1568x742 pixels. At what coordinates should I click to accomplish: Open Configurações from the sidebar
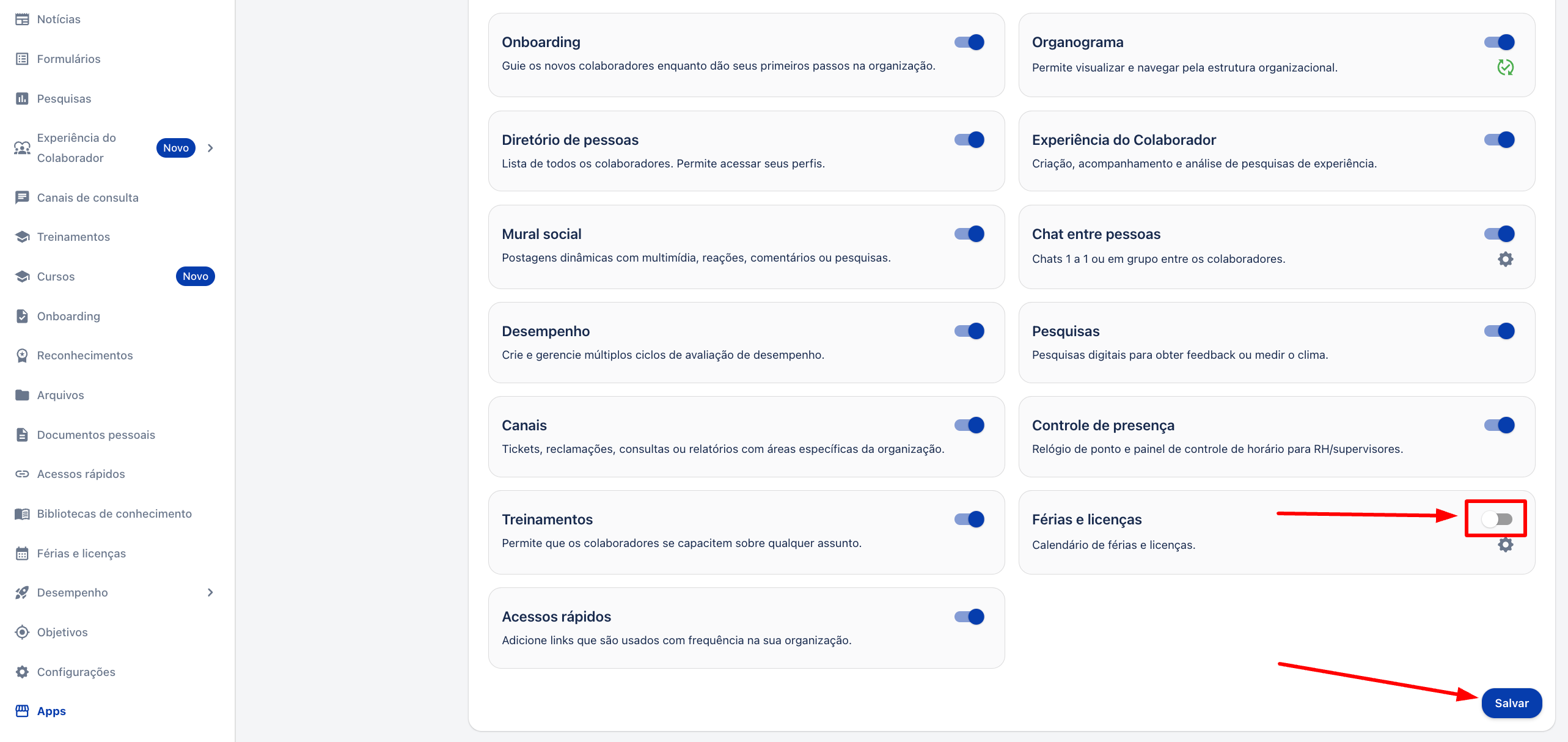76,672
